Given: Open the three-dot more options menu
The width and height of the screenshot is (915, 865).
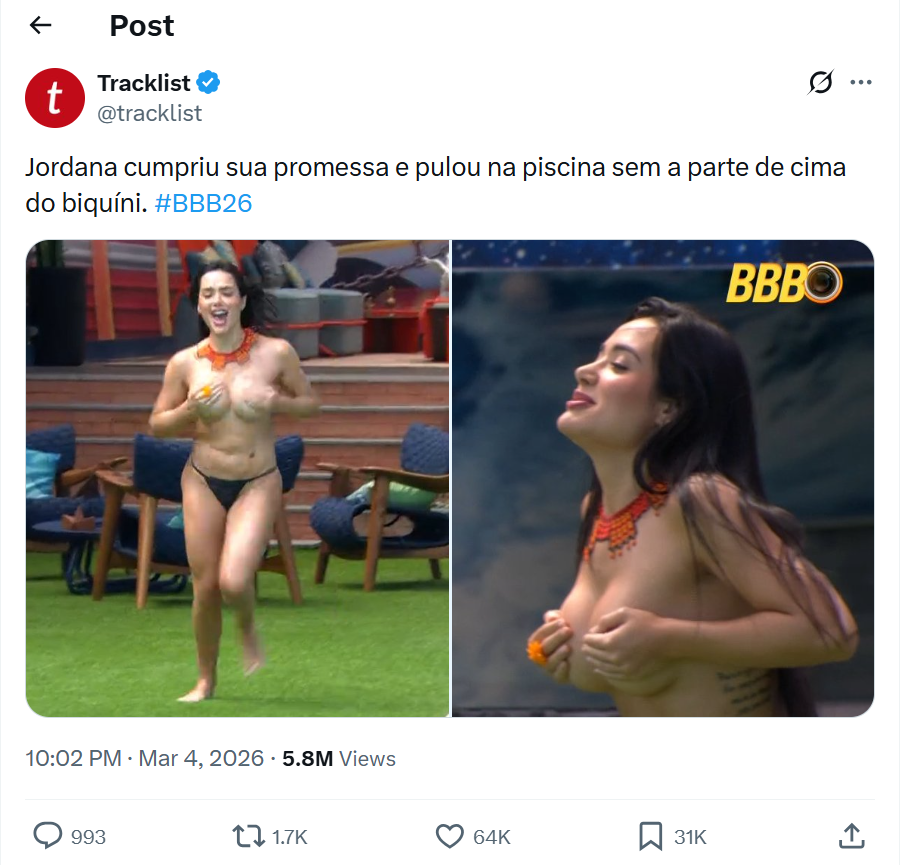Looking at the screenshot, I should pyautogui.click(x=861, y=82).
